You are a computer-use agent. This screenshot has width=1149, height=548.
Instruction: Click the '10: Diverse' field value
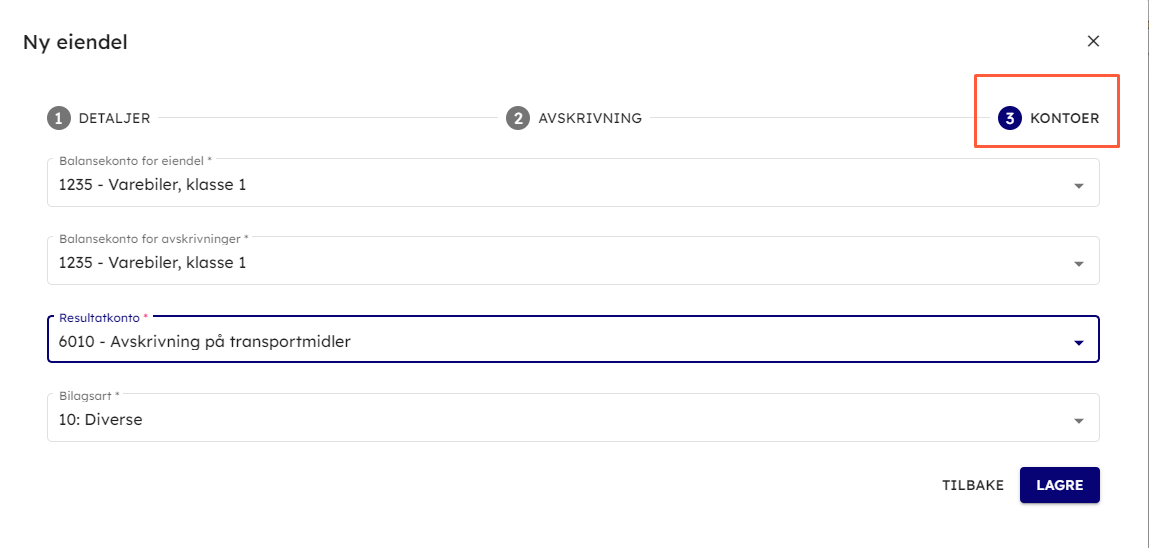[101, 420]
